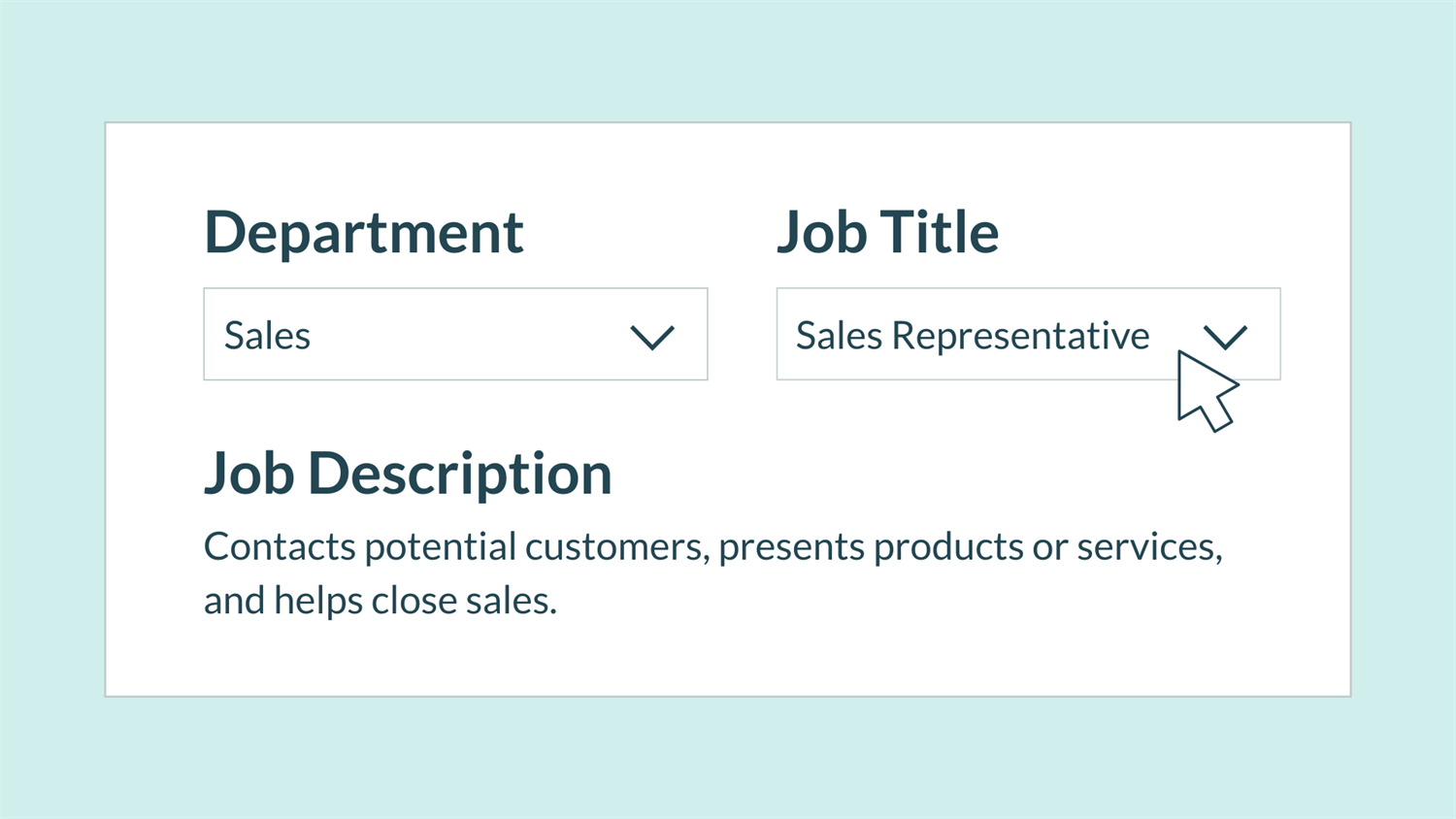
Task: Click the "Job Description" heading
Action: click(x=408, y=474)
